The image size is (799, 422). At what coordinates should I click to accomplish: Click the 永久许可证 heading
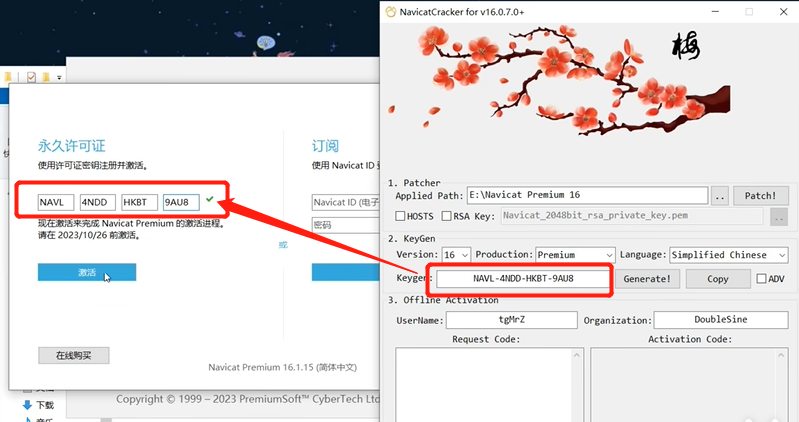[x=71, y=146]
